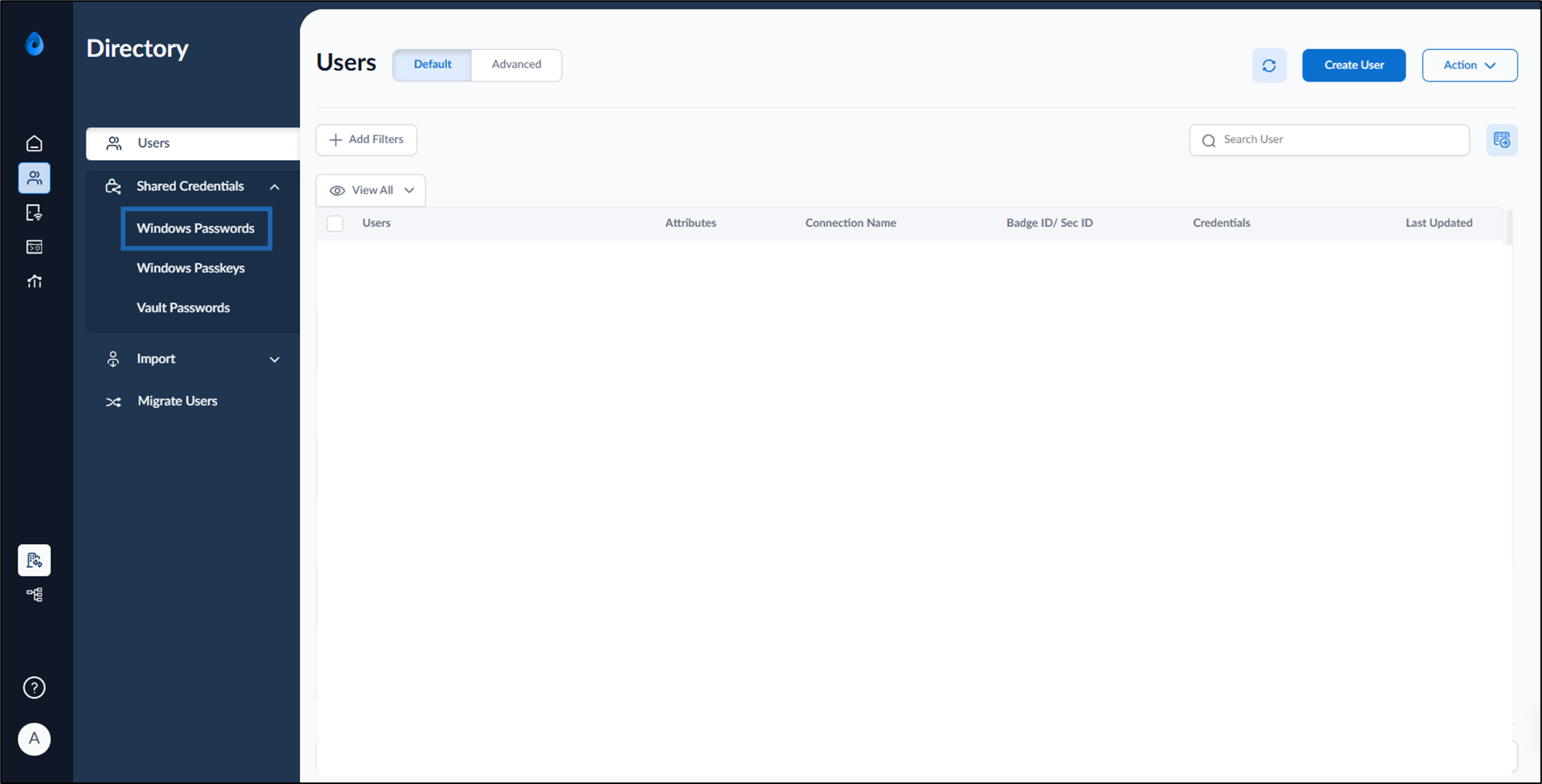This screenshot has width=1542, height=784.
Task: Open the document settings sidebar icon
Action: 34,213
